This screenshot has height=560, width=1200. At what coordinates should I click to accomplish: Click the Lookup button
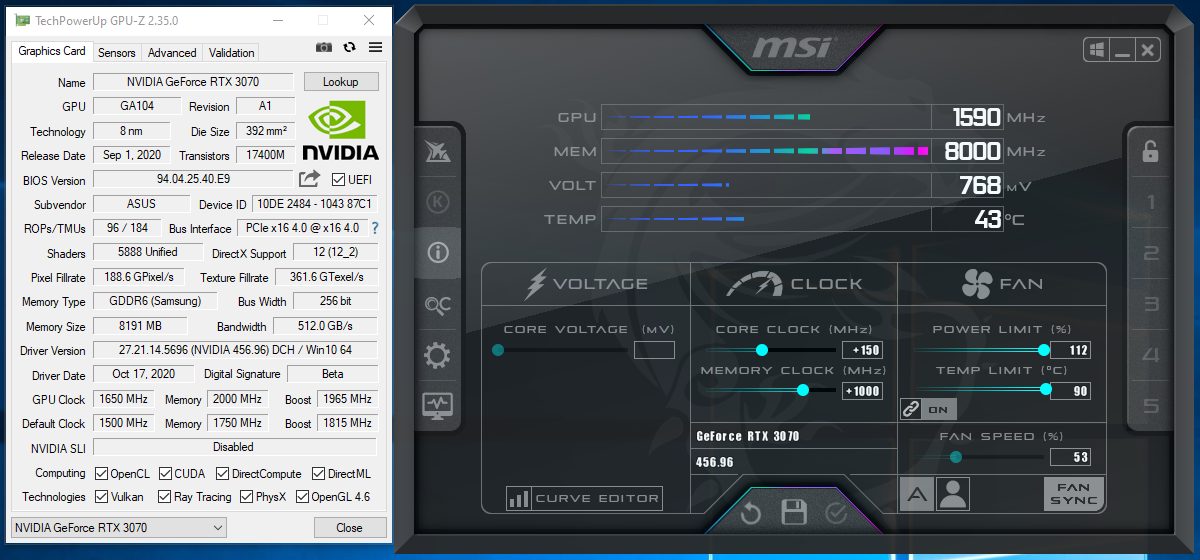(340, 82)
